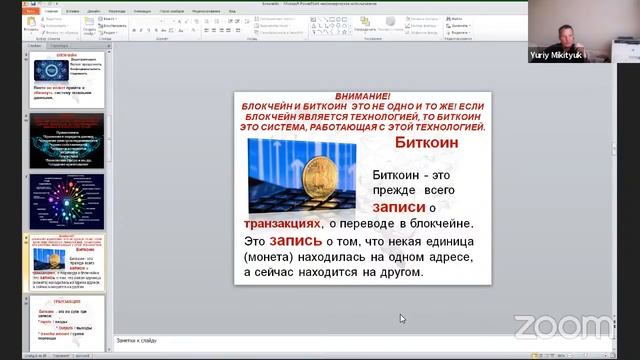Switch to the Главная ribbon tab
The width and height of the screenshot is (640, 360).
tap(51, 11)
